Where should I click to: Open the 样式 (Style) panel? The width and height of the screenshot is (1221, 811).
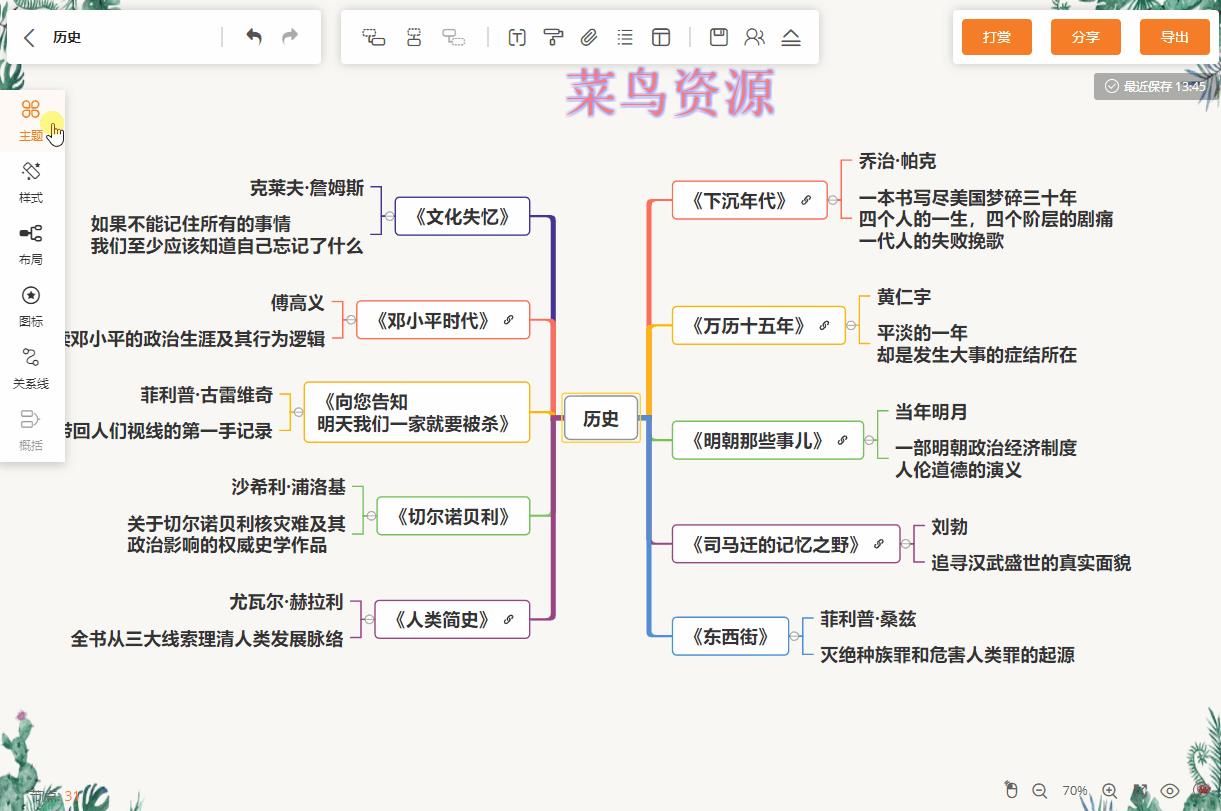(x=31, y=181)
